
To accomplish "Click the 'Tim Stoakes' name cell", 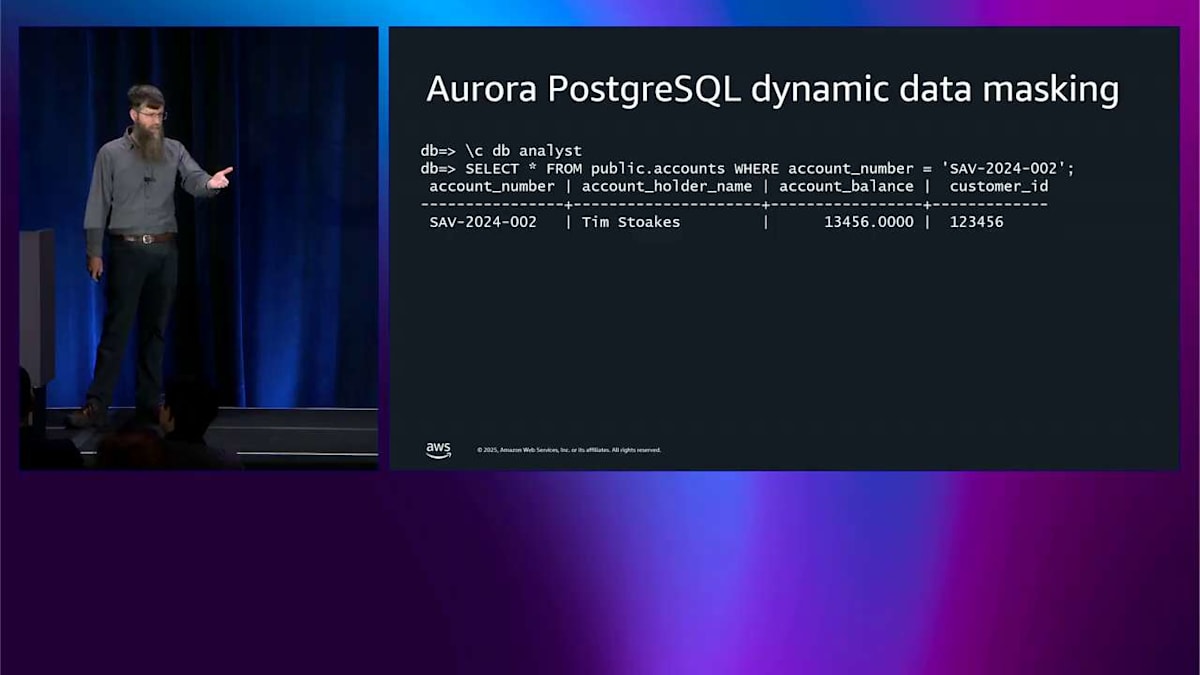I will click(x=631, y=222).
